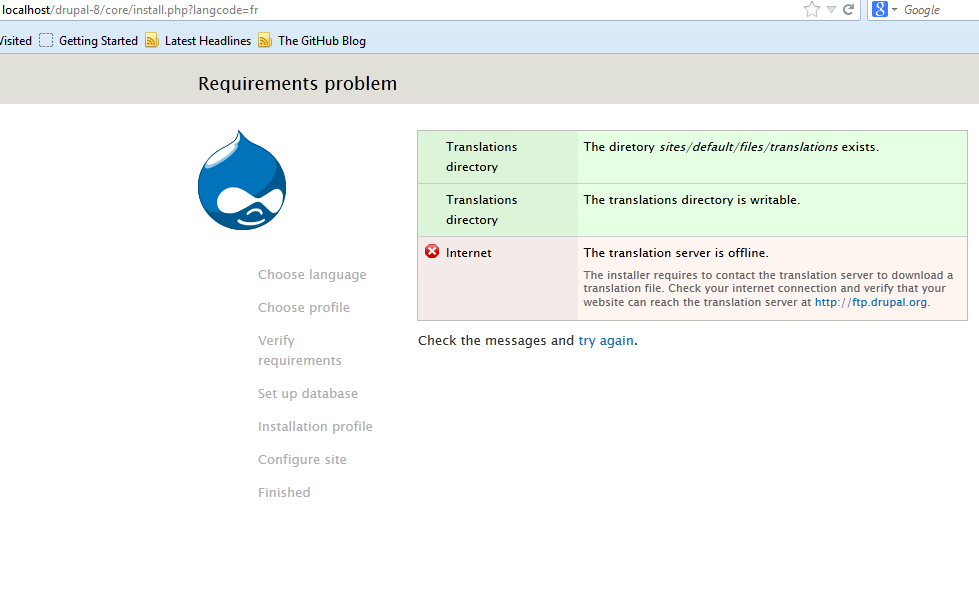The image size is (979, 598).
Task: Select the Set up database step
Action: click(308, 394)
